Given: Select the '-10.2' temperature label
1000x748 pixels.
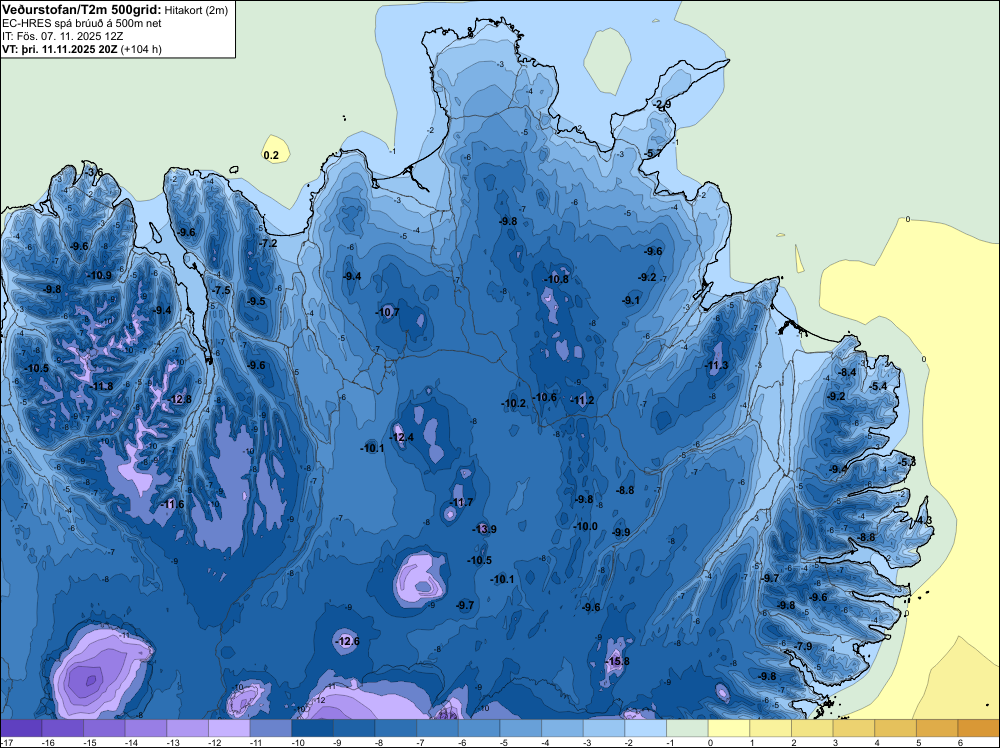Looking at the screenshot, I should click(x=513, y=403).
